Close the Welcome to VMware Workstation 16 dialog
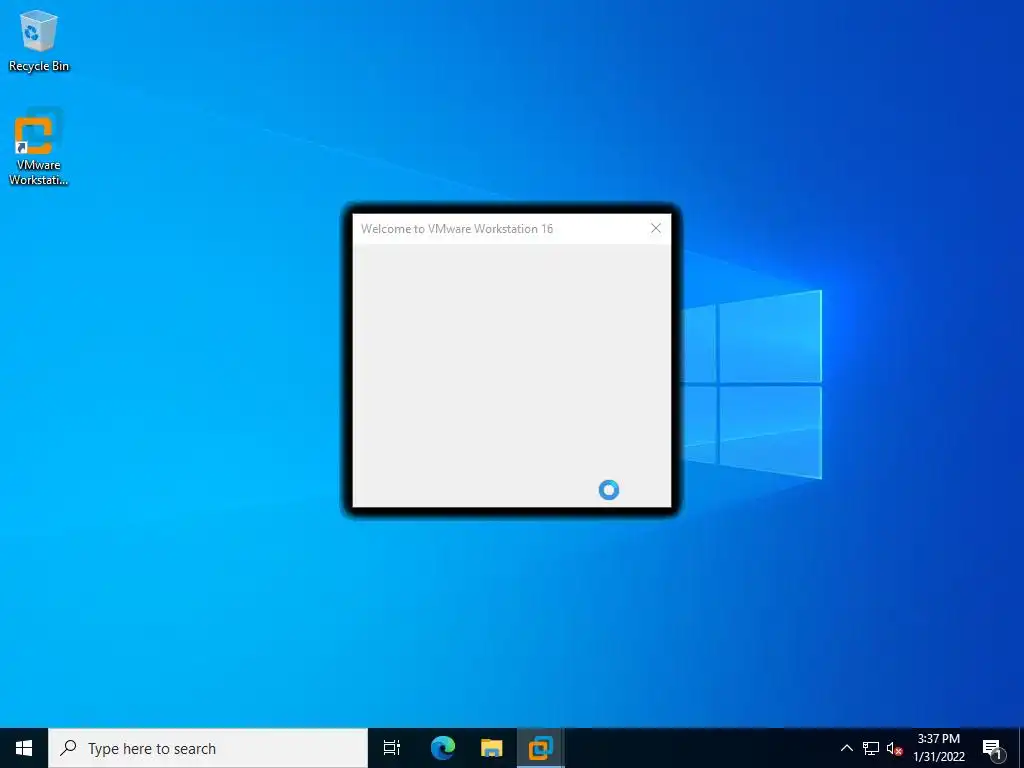1024x768 pixels. point(656,228)
